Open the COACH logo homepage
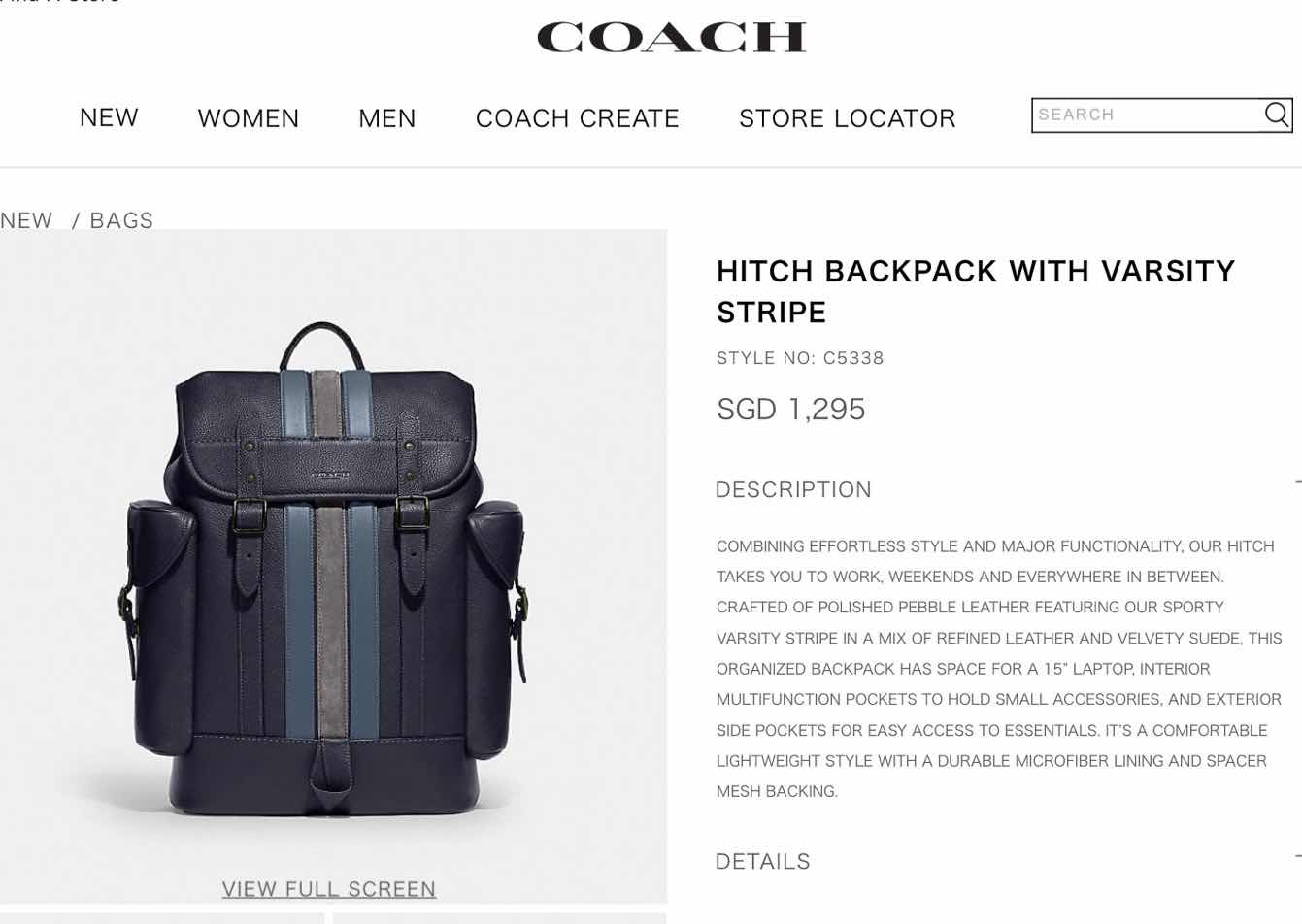This screenshot has height=924, width=1302. [x=671, y=38]
